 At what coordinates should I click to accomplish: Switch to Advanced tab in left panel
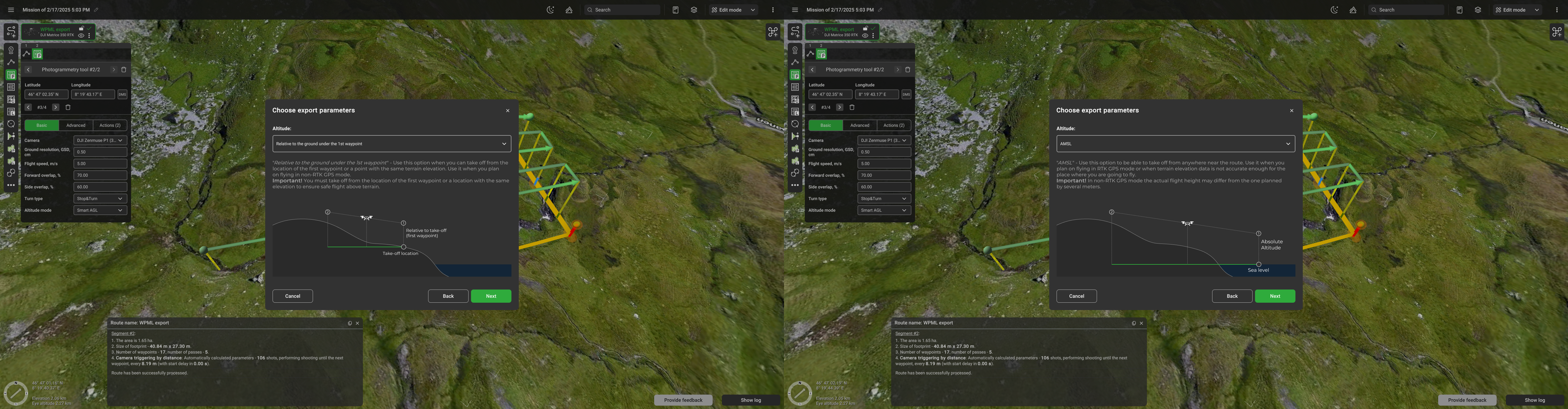[x=75, y=125]
